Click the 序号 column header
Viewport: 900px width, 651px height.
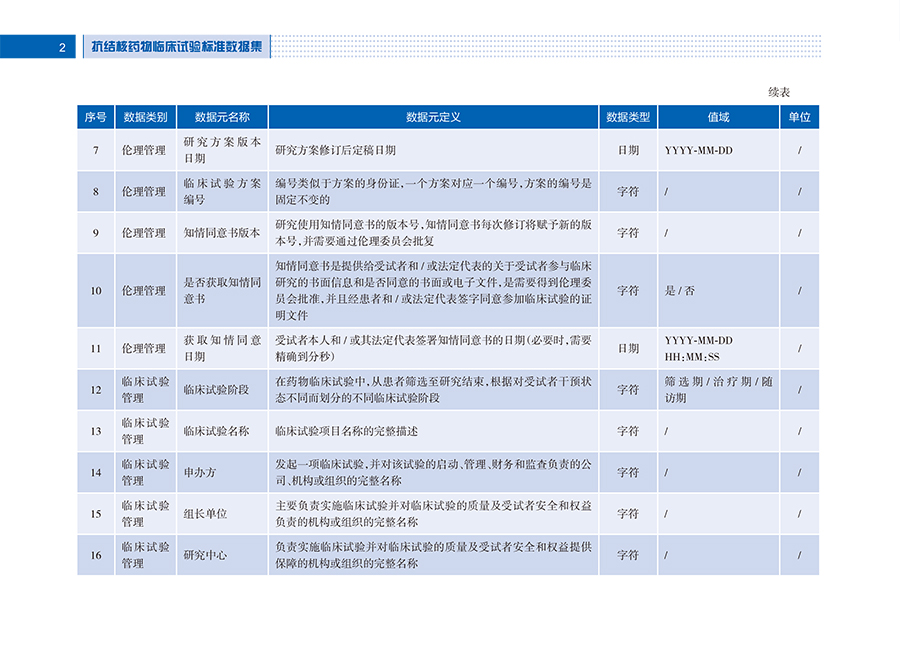pos(95,117)
